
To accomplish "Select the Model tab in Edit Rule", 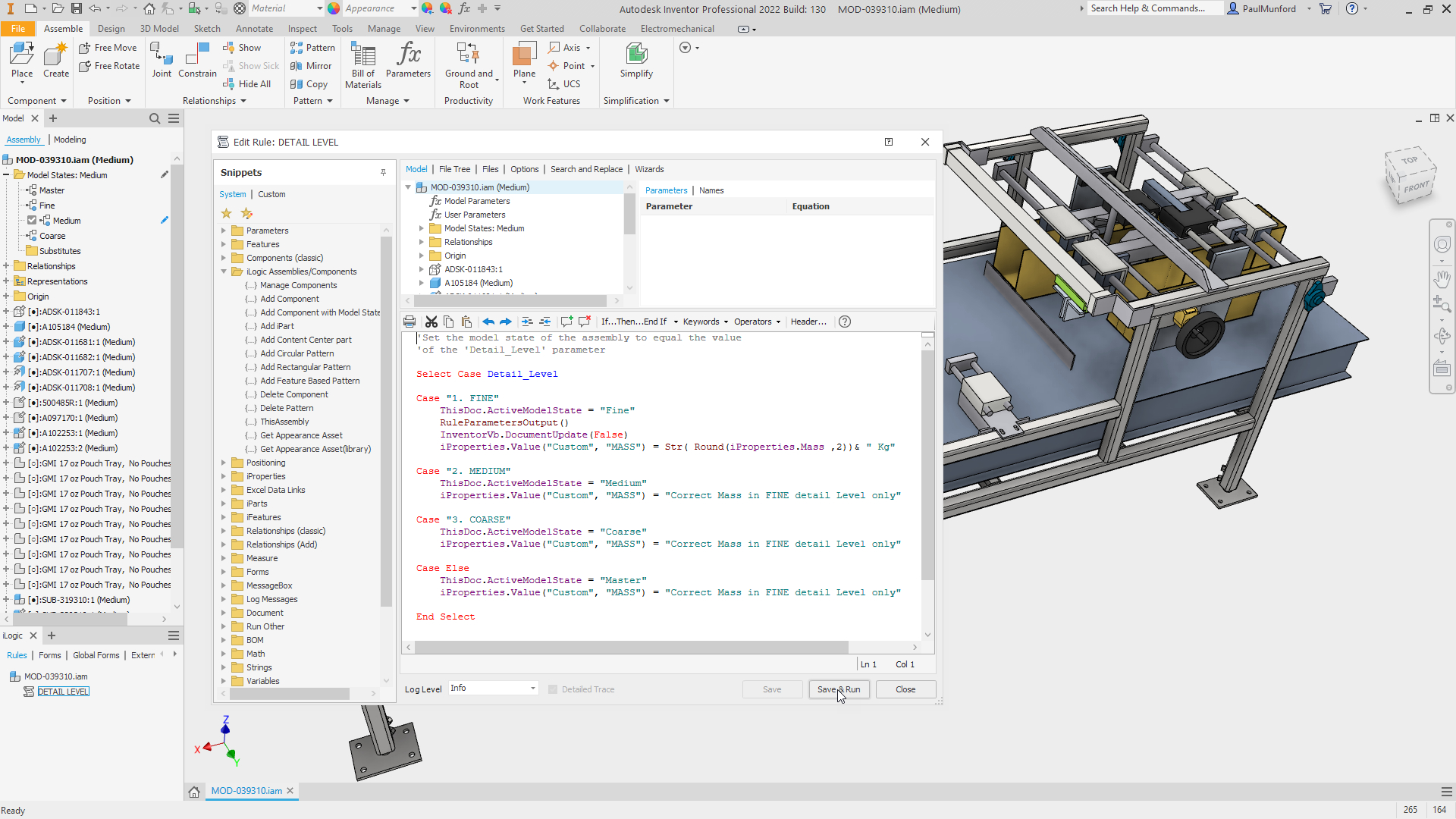I will coord(416,169).
